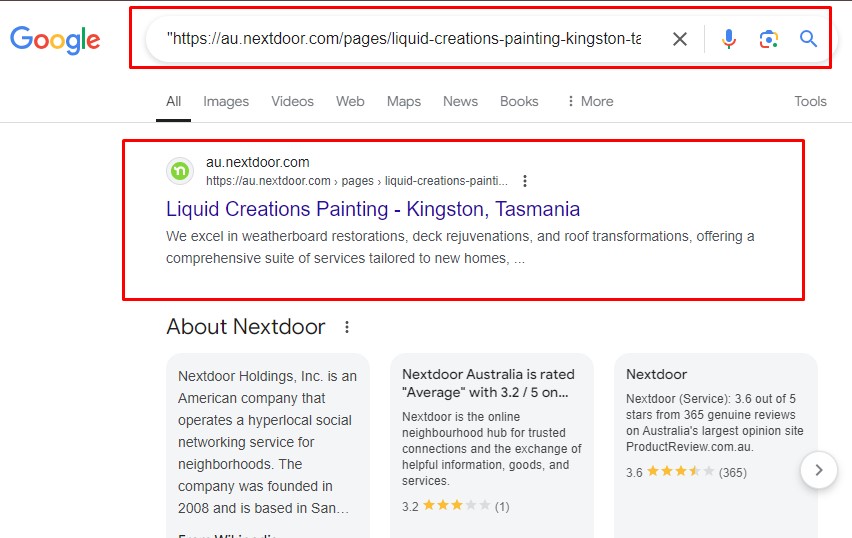This screenshot has height=538, width=852.
Task: Open Search by image lens icon
Action: coord(768,39)
